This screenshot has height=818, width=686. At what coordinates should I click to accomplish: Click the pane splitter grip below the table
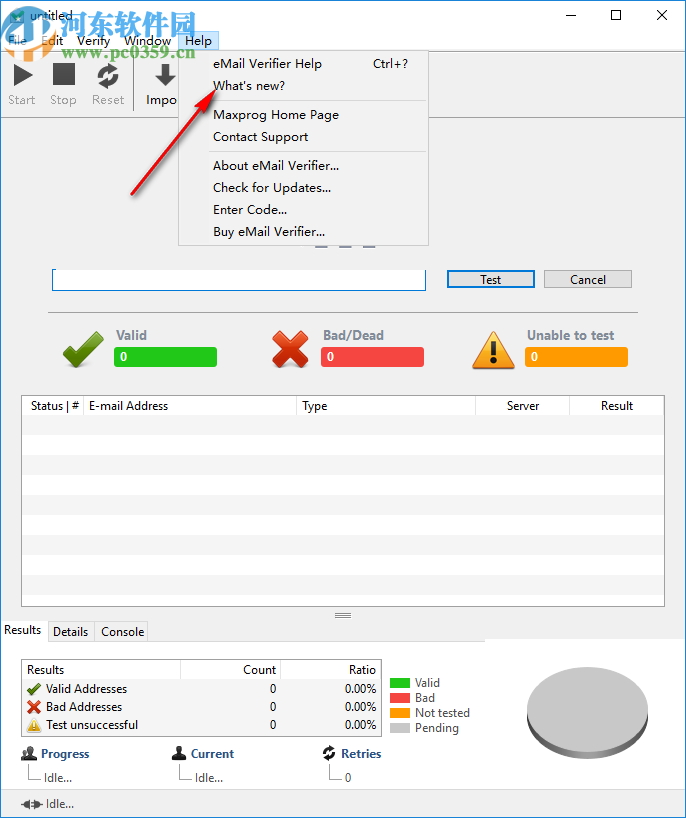point(343,616)
